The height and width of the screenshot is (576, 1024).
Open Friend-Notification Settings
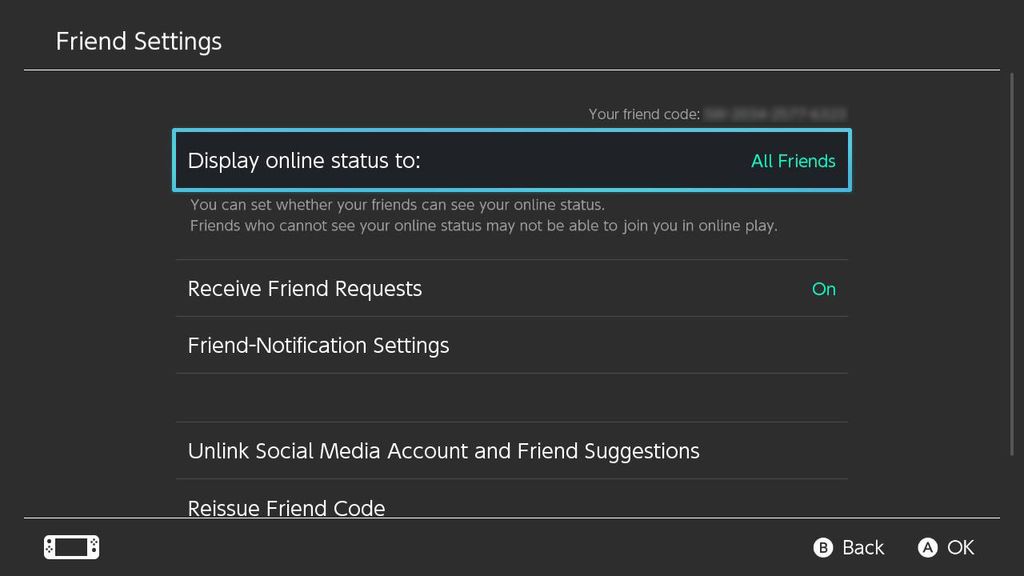(318, 345)
